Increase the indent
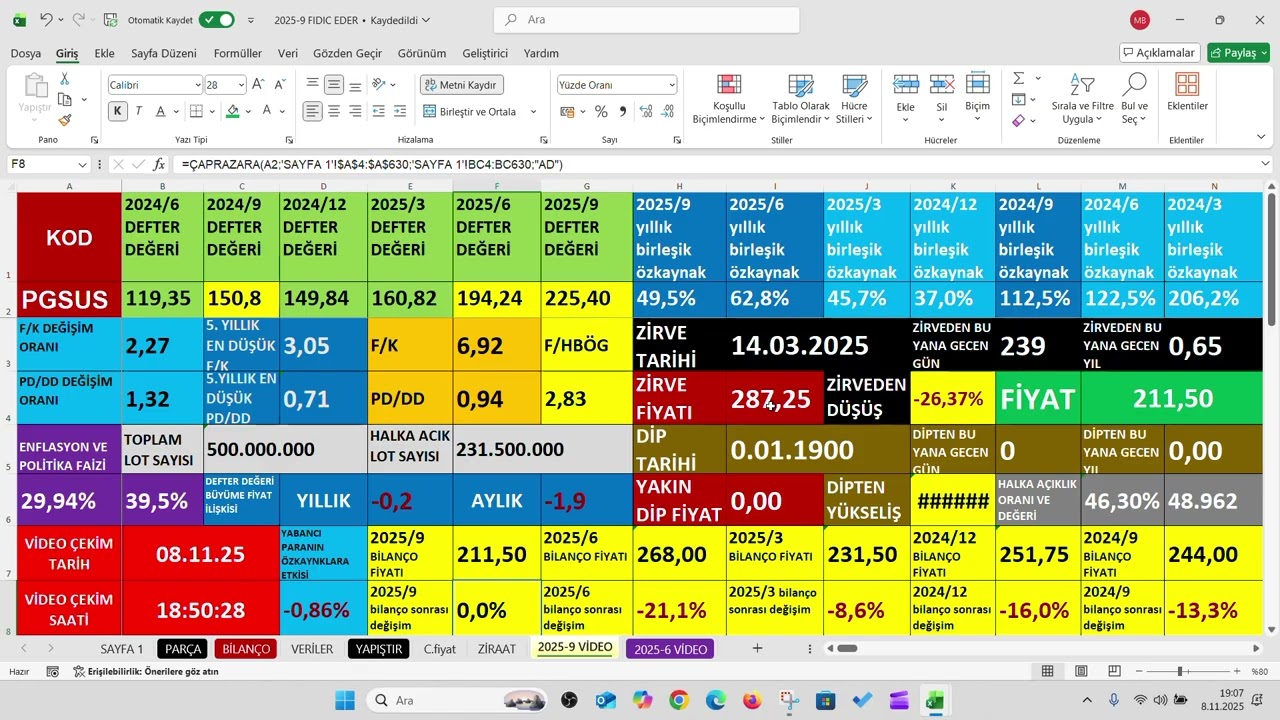The height and width of the screenshot is (720, 1280). [399, 111]
